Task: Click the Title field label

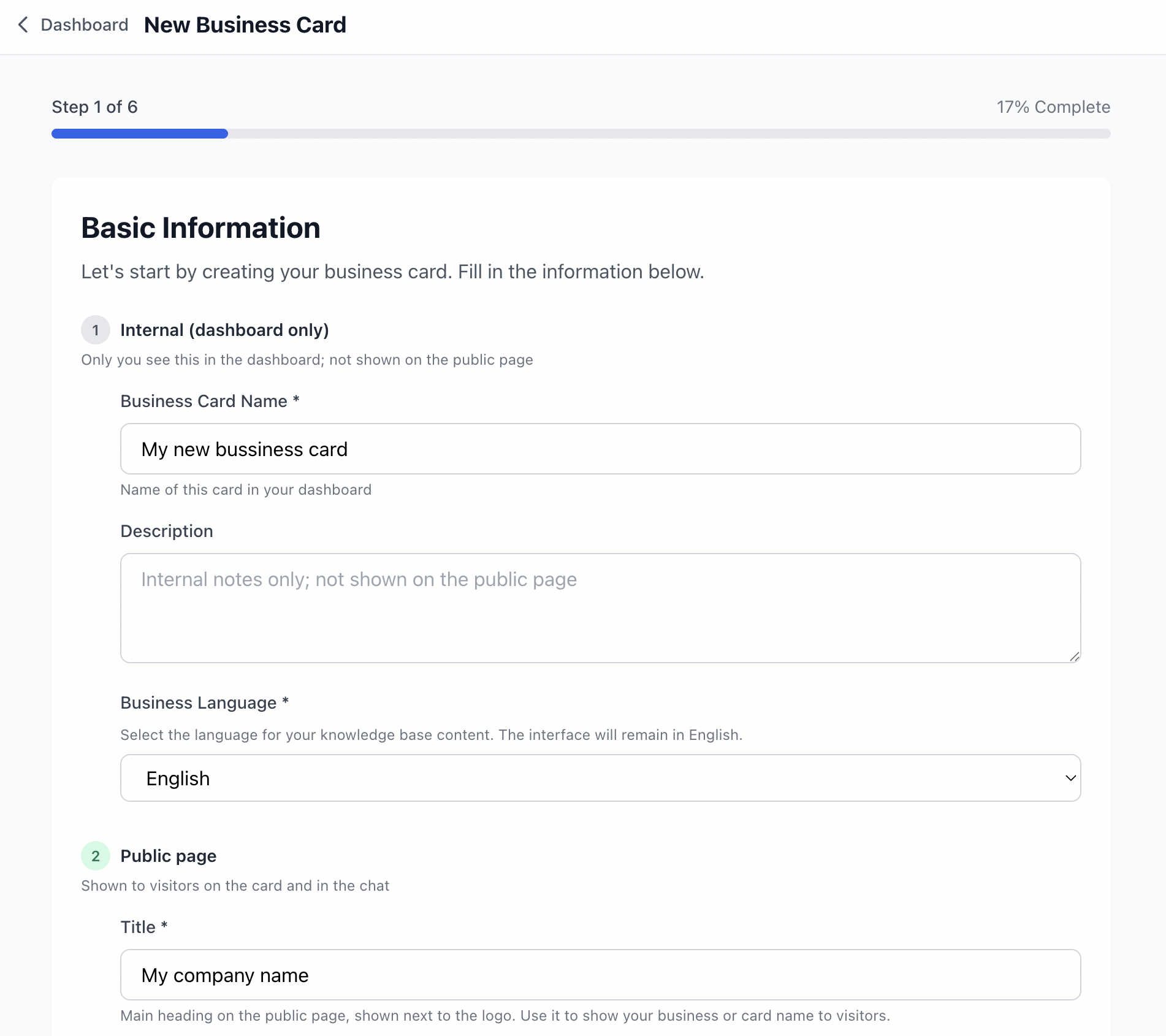Action: pyautogui.click(x=138, y=927)
